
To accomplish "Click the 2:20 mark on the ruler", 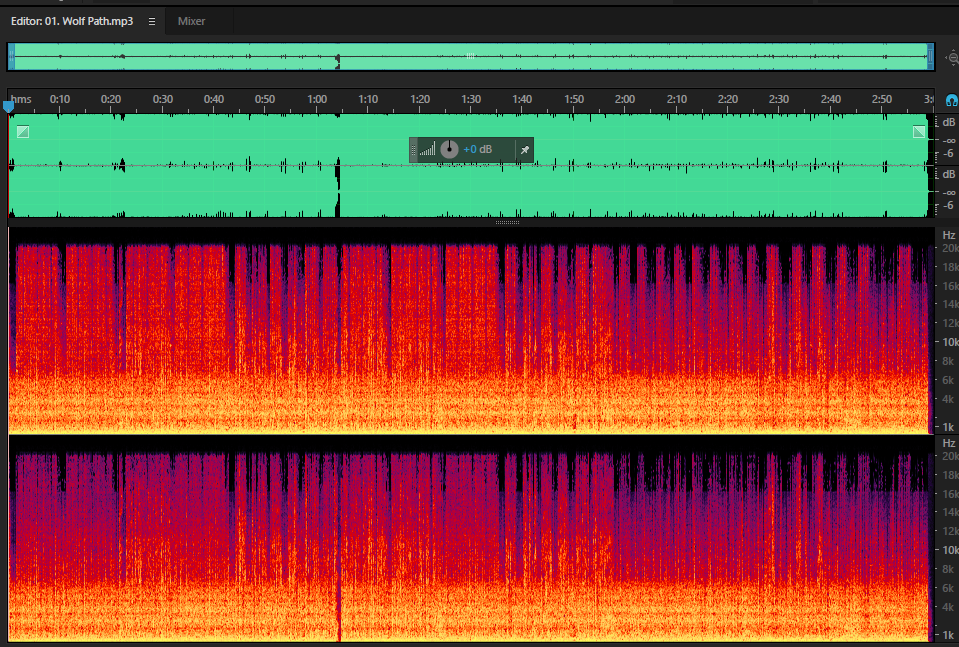I will point(727,99).
